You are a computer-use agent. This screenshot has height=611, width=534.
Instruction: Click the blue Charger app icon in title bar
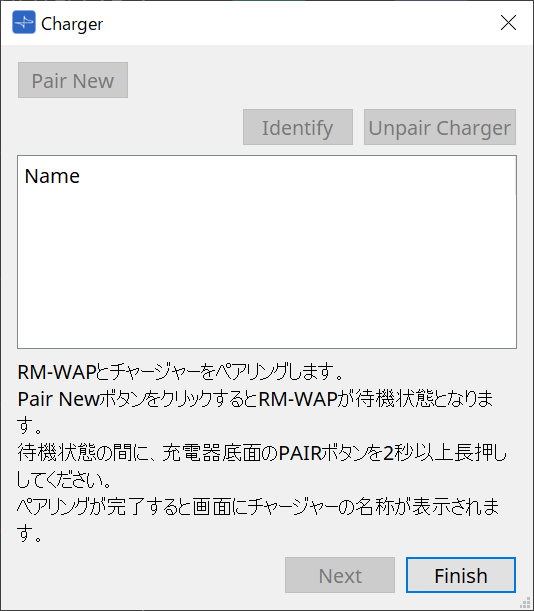pyautogui.click(x=24, y=22)
